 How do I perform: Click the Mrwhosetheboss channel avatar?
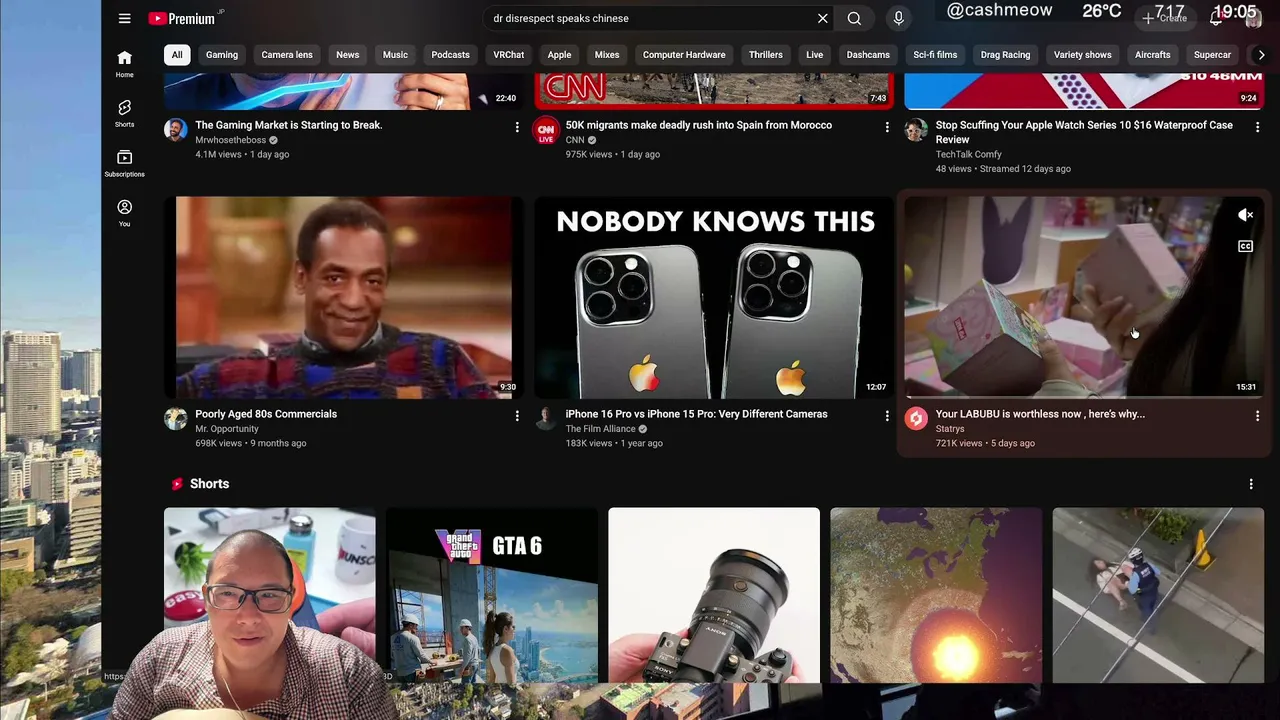[176, 130]
